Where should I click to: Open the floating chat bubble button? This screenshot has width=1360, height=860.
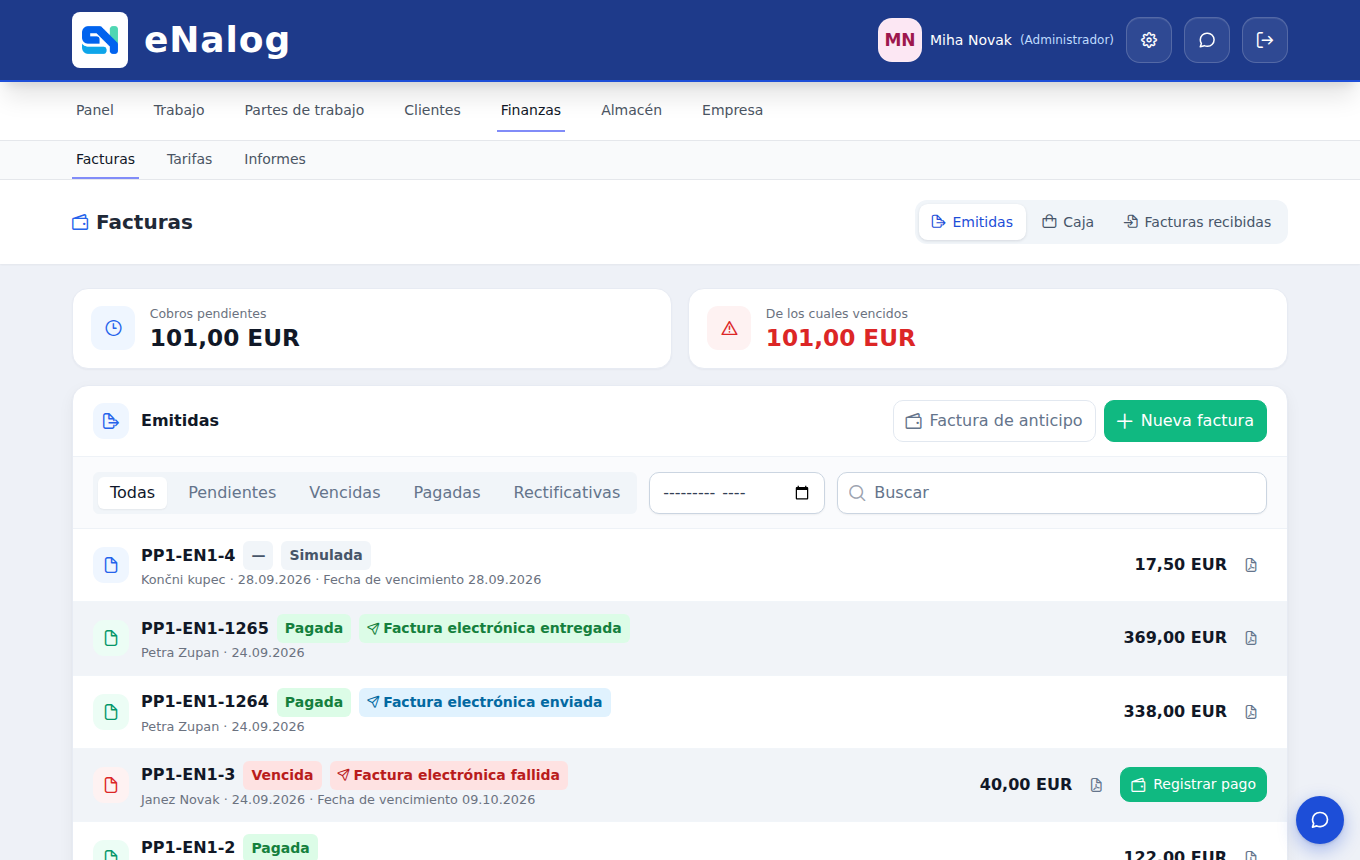1320,820
